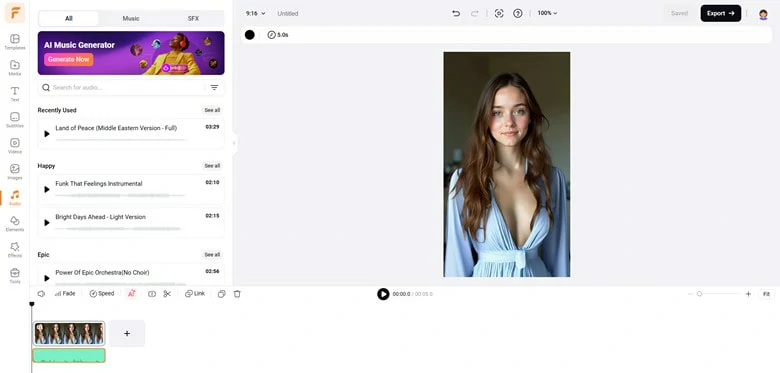
Task: Click the zoom in plus icon on timeline
Action: point(748,294)
